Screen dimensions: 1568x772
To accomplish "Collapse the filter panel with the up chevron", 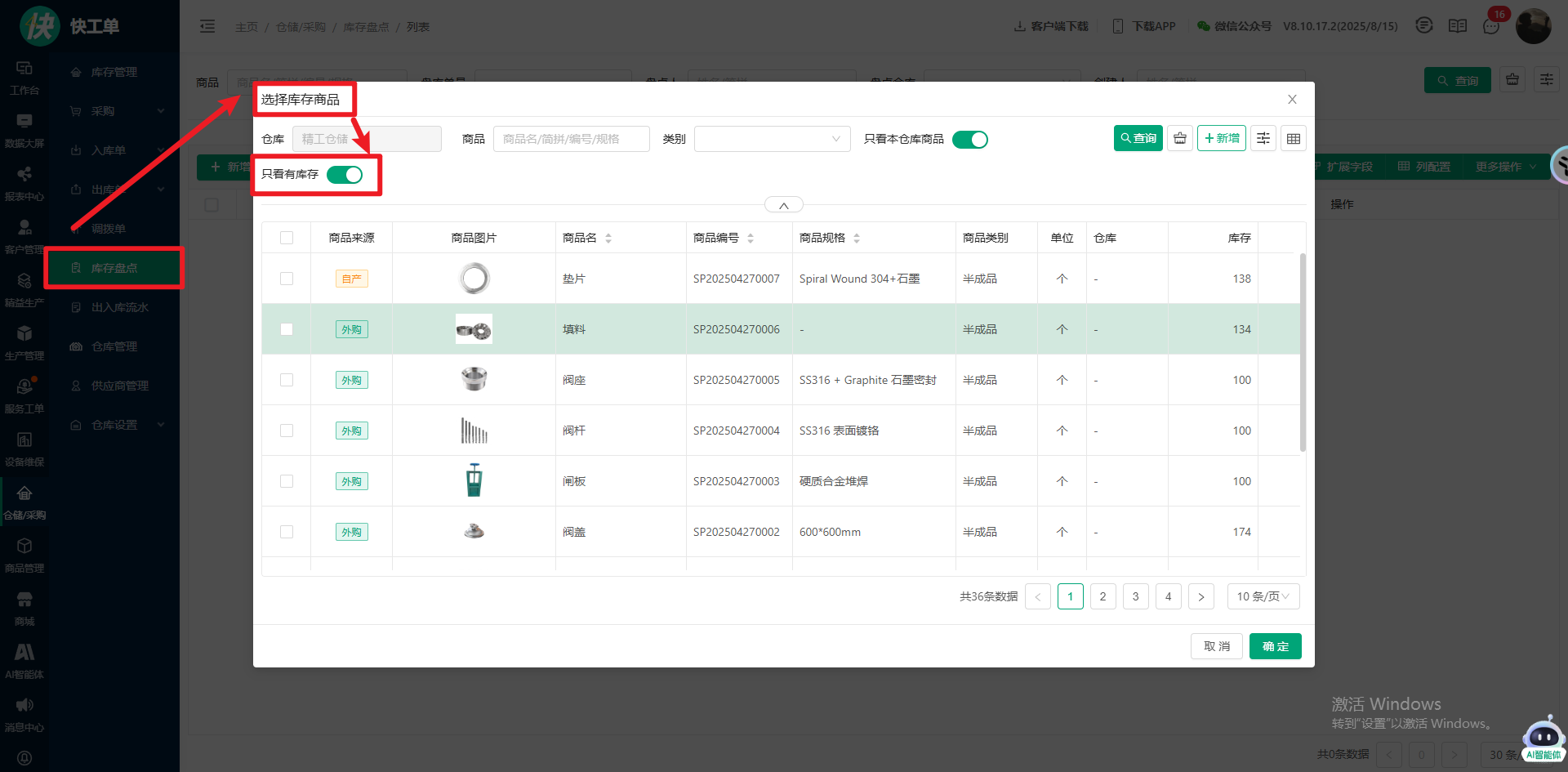I will [x=783, y=205].
